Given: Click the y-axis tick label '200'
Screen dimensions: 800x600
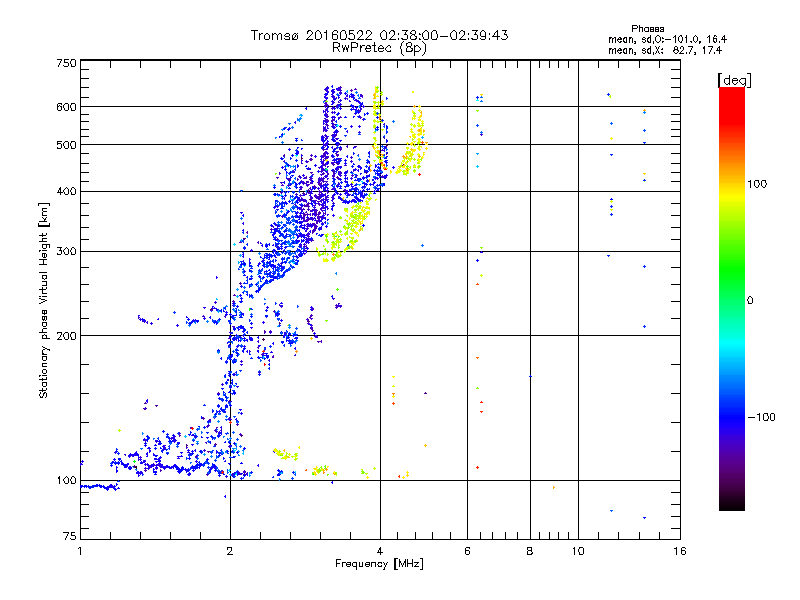Looking at the screenshot, I should [x=66, y=336].
